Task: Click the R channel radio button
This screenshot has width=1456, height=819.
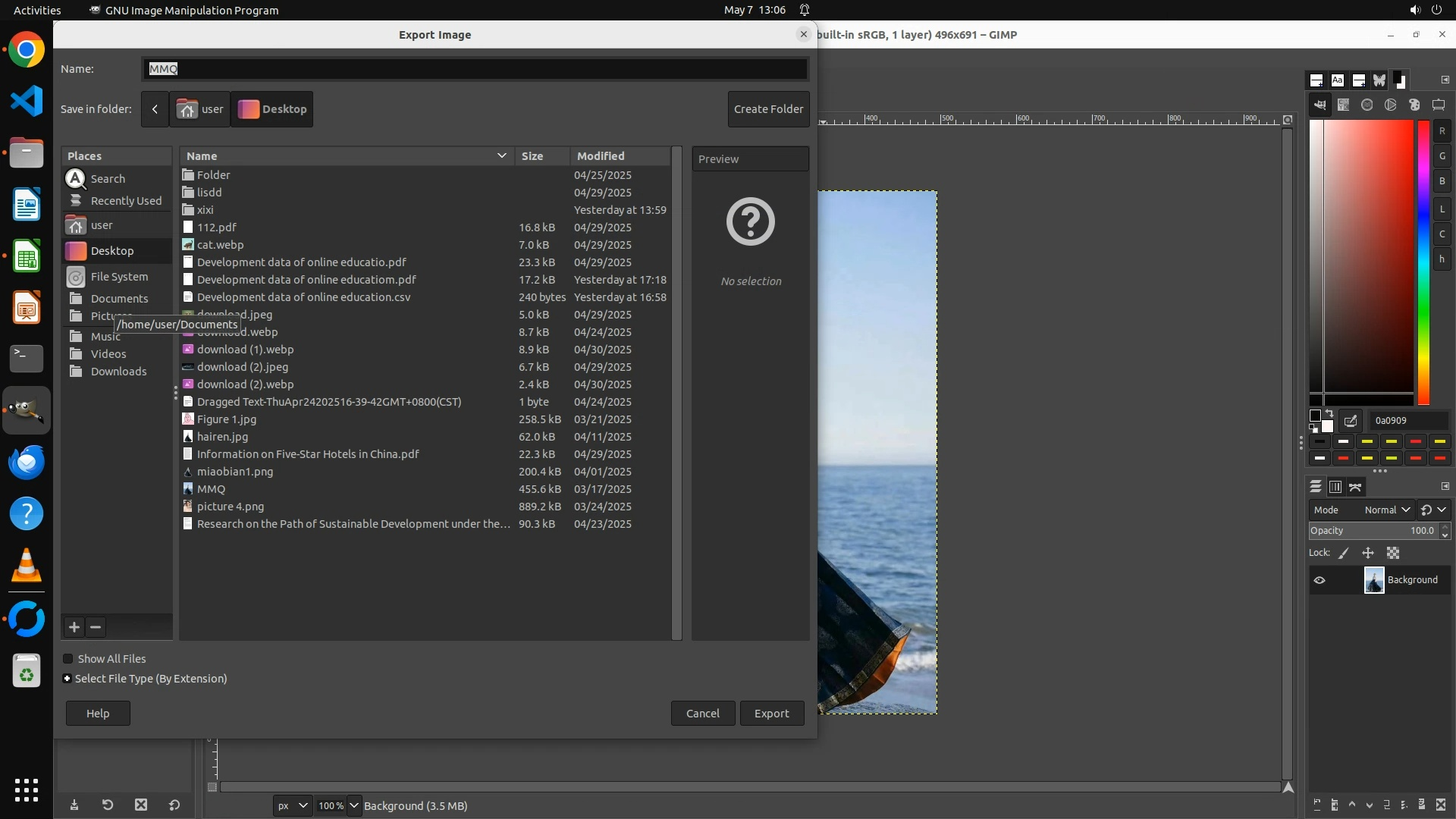Action: pyautogui.click(x=1442, y=131)
